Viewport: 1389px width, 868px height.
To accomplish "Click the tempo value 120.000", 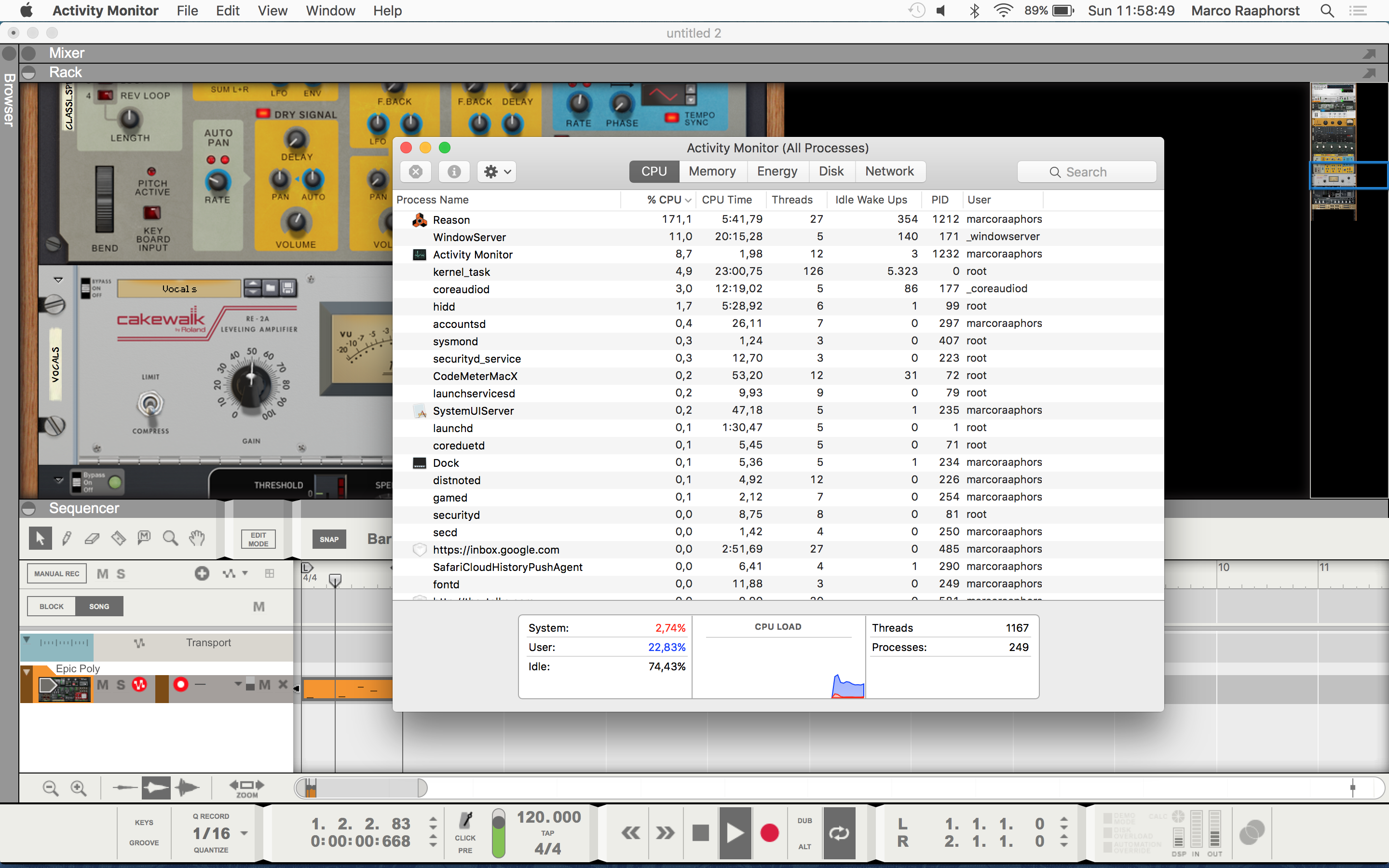I will (549, 817).
